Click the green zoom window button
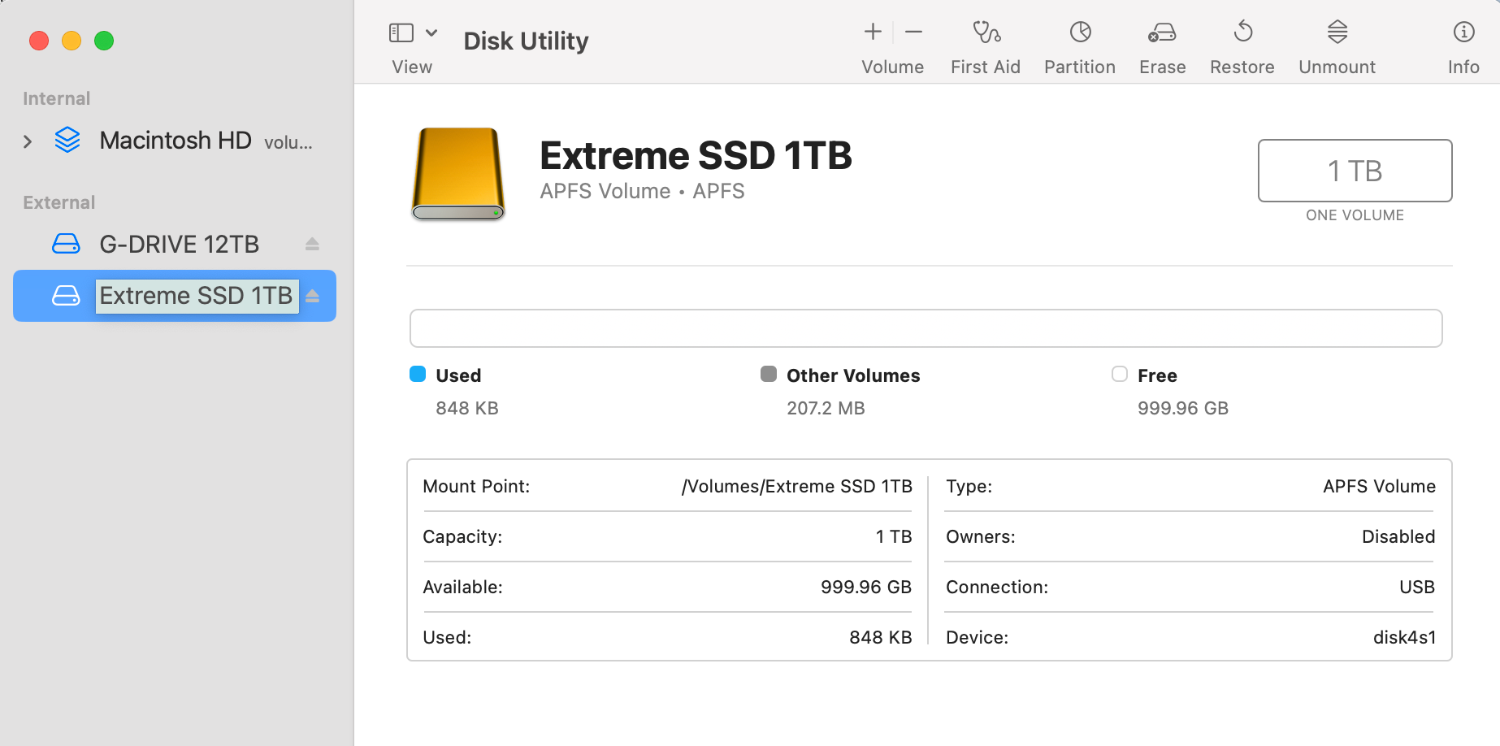The width and height of the screenshot is (1500, 746). pos(104,41)
